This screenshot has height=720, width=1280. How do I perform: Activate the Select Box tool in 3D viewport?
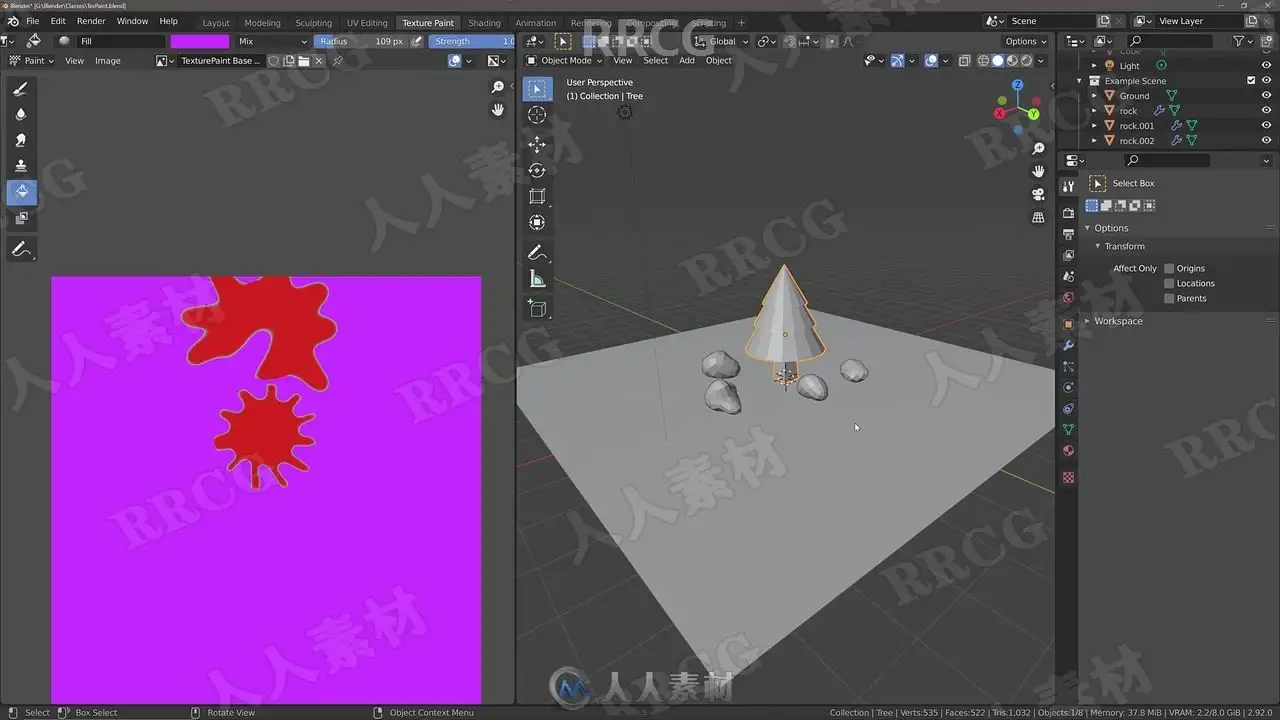537,89
